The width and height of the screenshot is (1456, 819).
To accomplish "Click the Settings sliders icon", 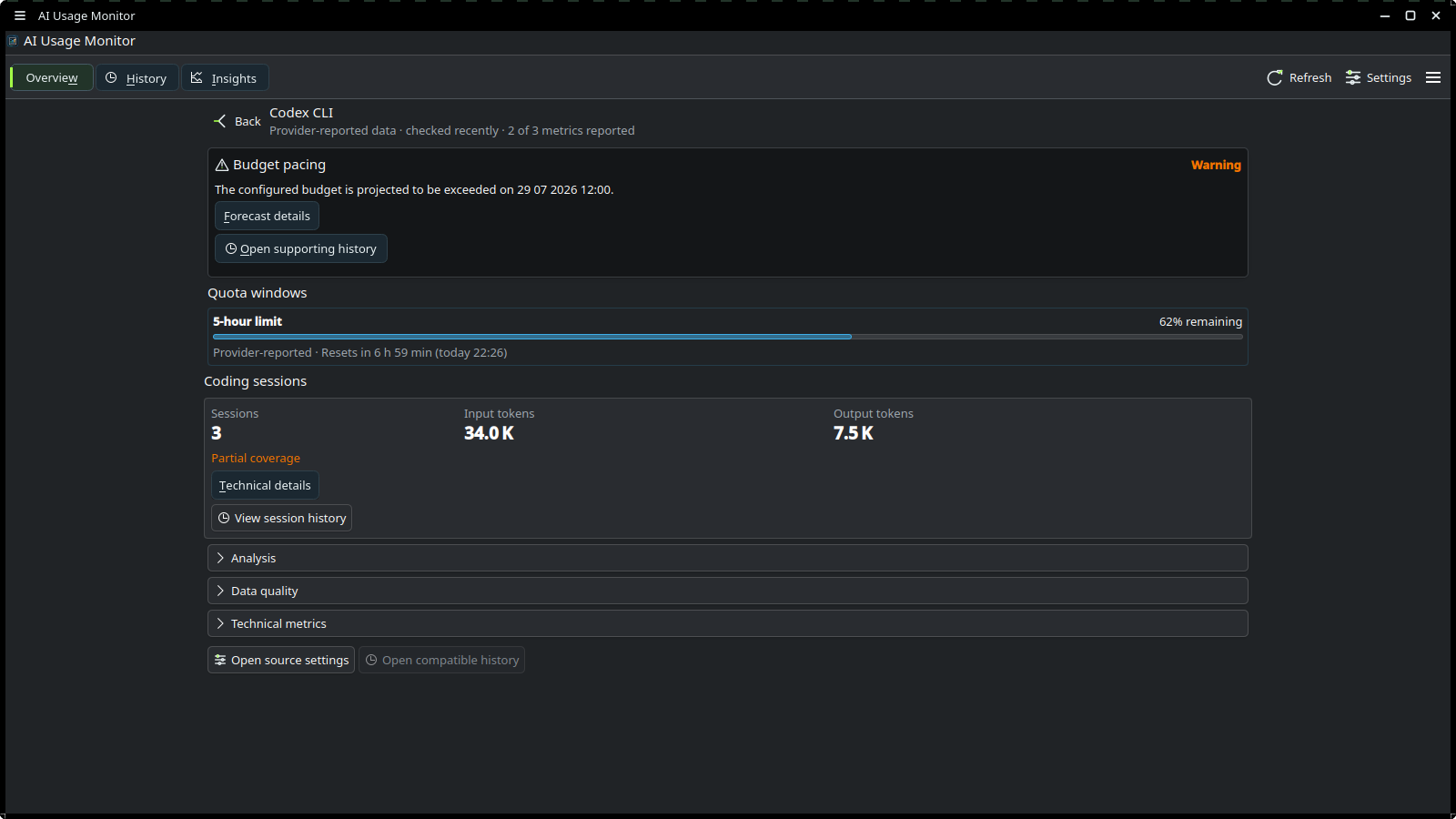I will pyautogui.click(x=1353, y=78).
